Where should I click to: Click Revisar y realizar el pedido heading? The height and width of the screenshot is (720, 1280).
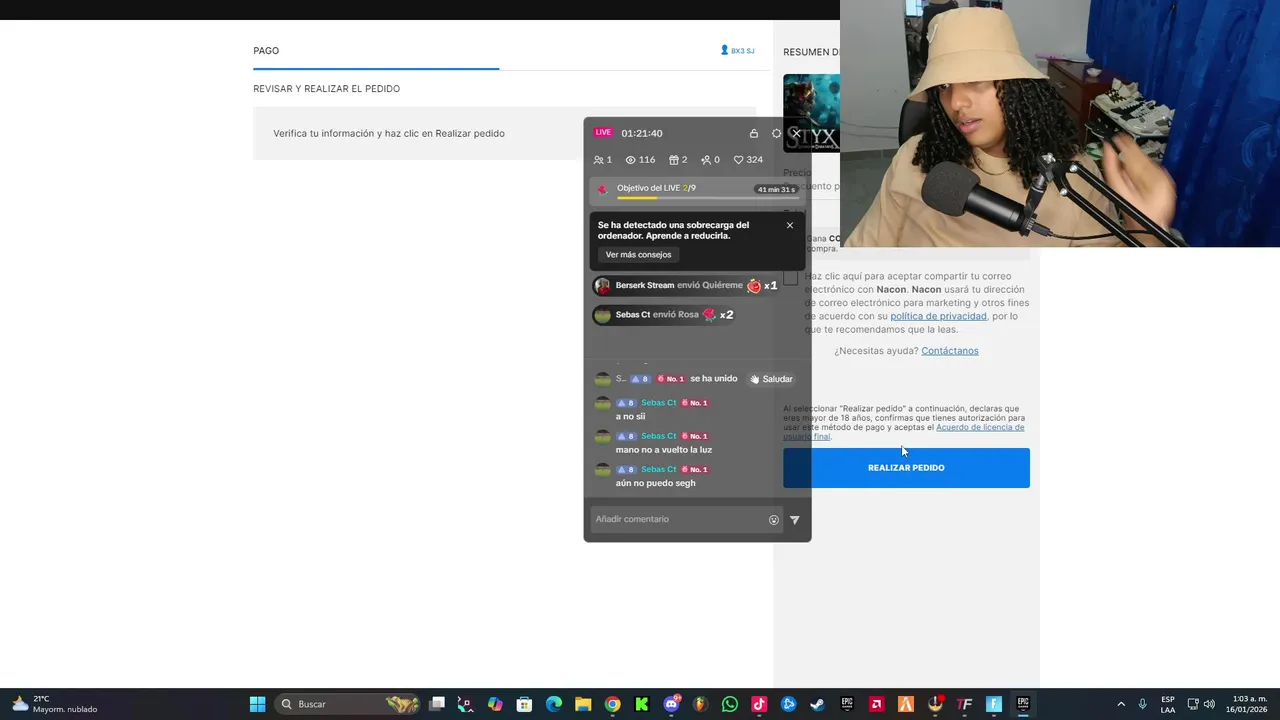pos(326,89)
